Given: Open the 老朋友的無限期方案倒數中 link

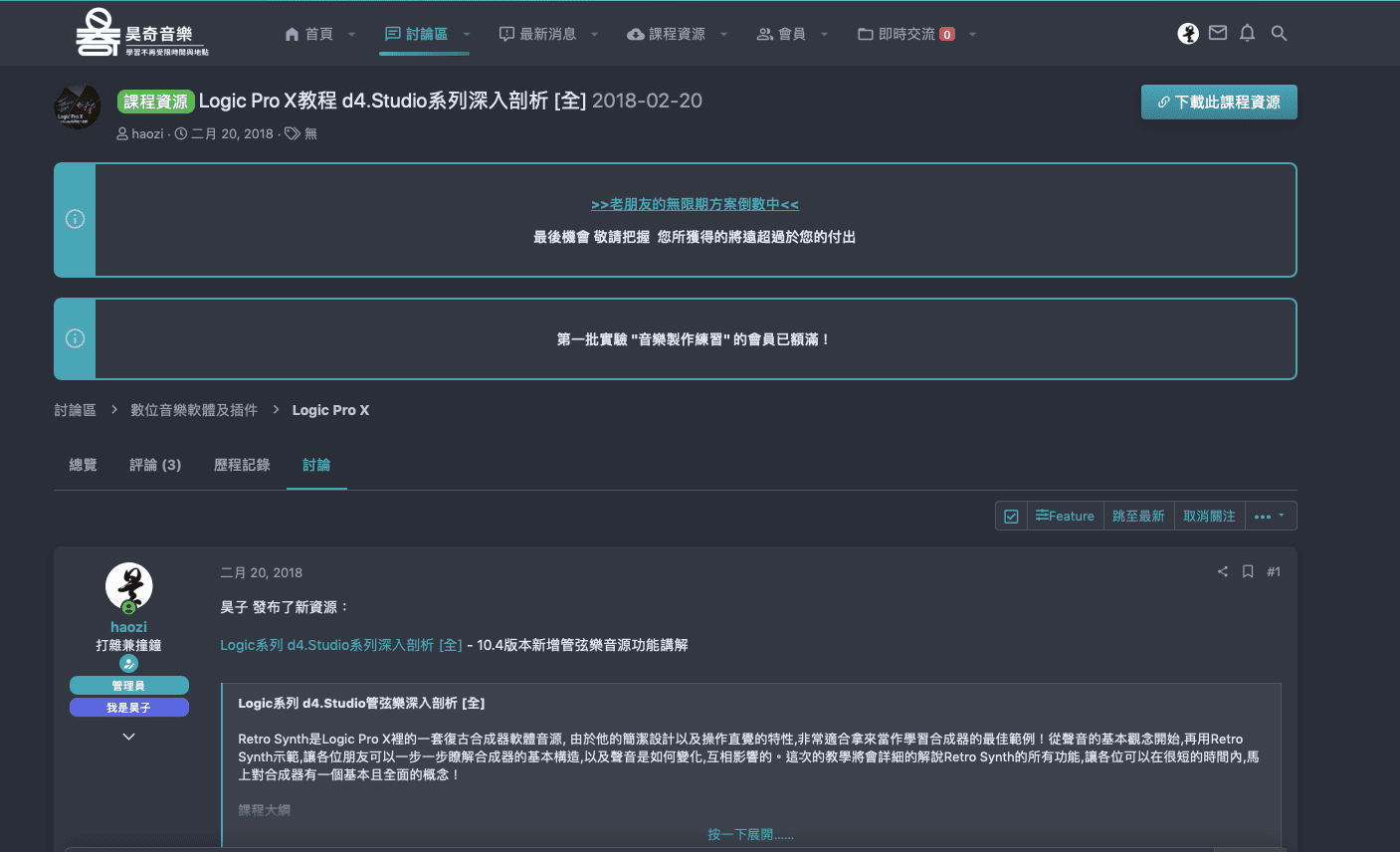Looking at the screenshot, I should point(695,204).
